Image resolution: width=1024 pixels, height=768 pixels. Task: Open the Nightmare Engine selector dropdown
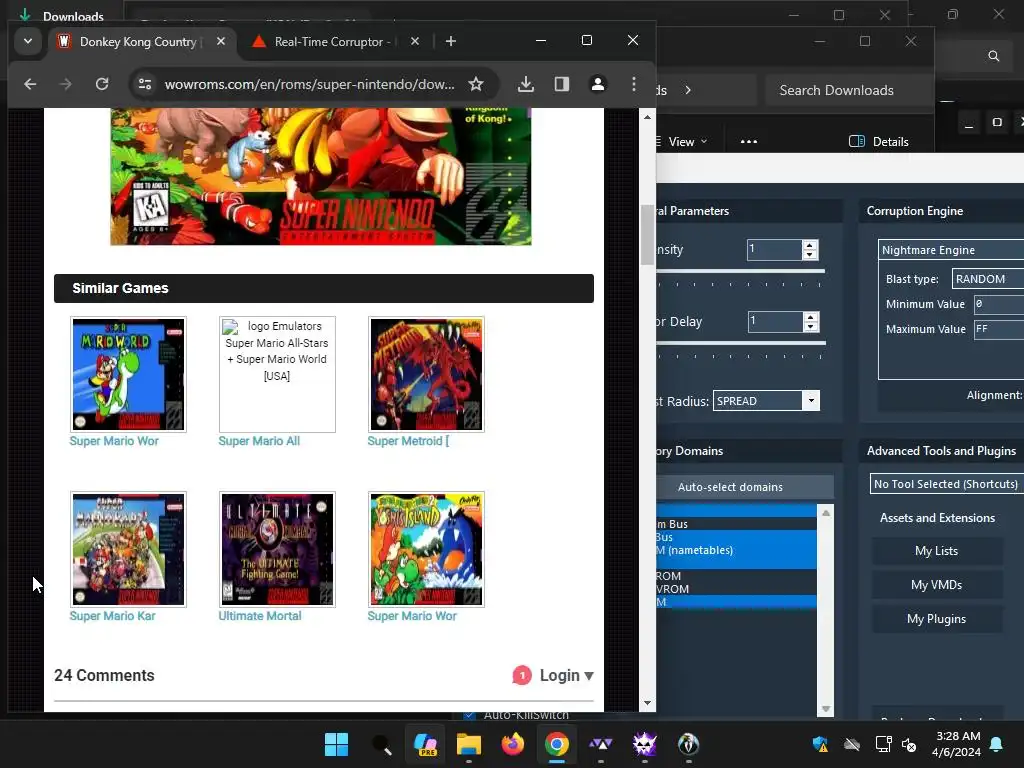tap(951, 250)
